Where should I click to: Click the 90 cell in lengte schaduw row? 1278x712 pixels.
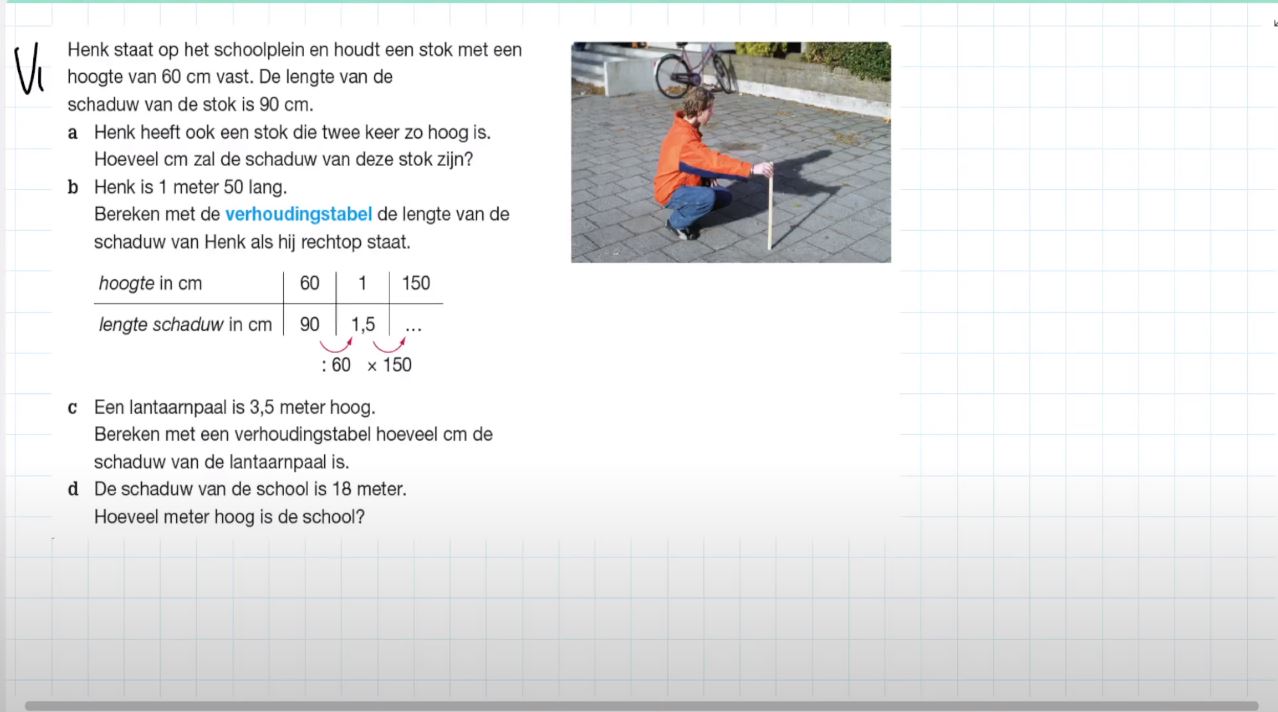310,324
